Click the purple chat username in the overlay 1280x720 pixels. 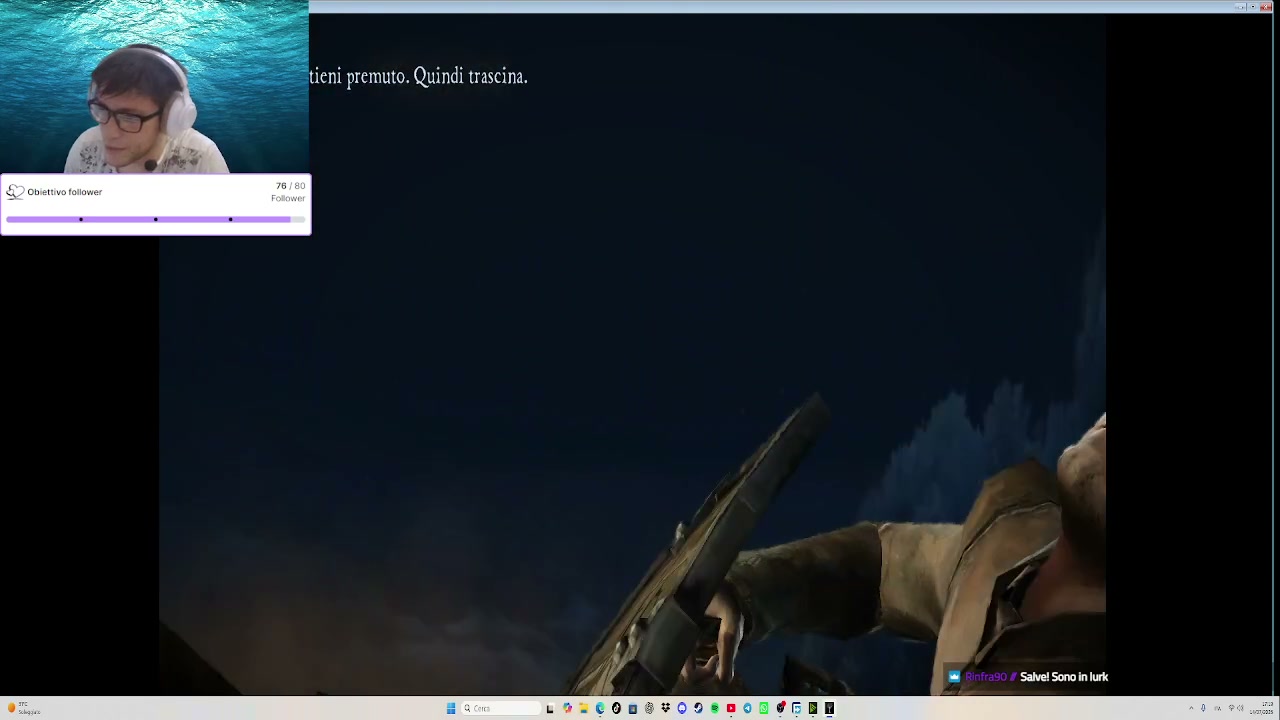tap(985, 677)
